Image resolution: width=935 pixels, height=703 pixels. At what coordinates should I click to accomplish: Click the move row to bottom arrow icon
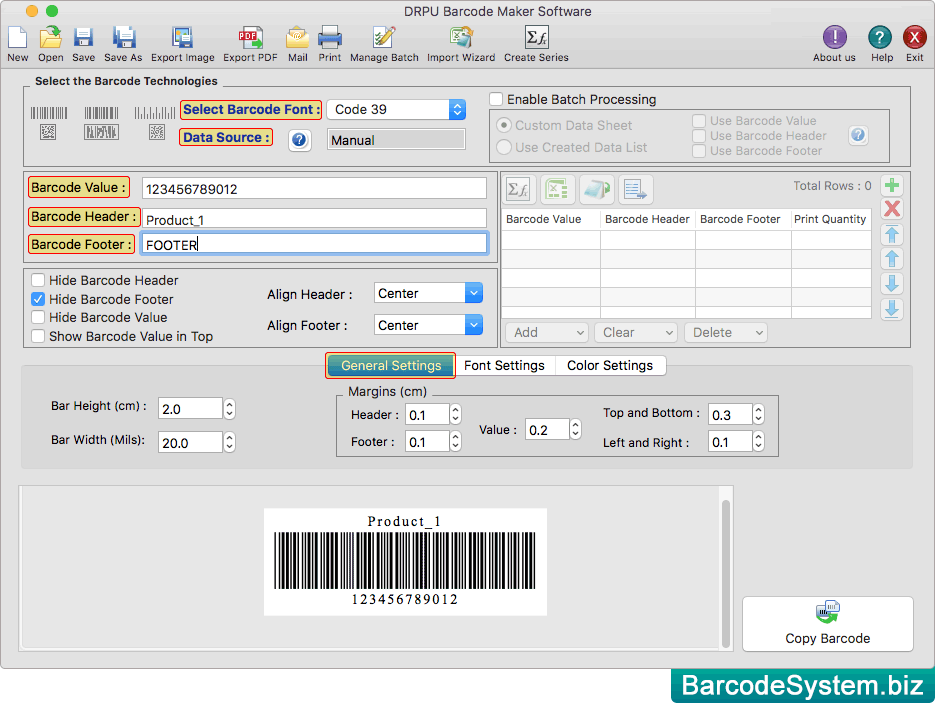click(x=892, y=309)
